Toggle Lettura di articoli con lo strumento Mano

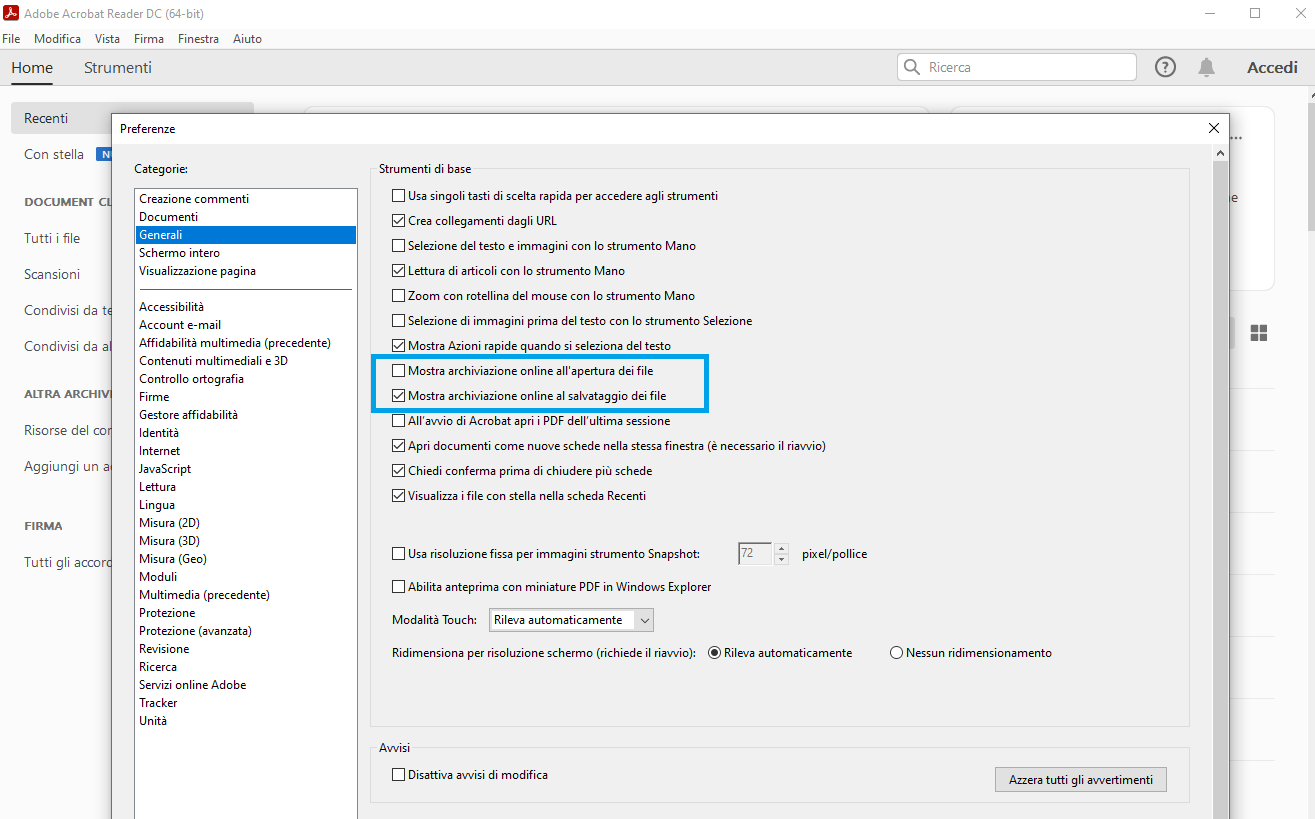[x=399, y=271]
